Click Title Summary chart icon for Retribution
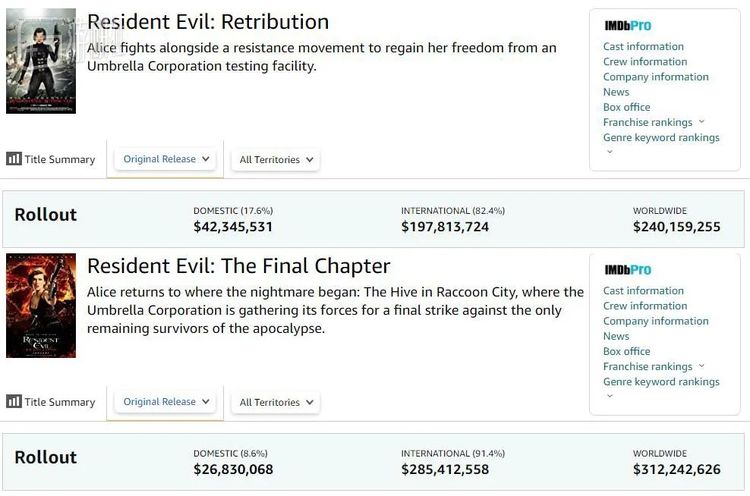Screen dimensions: 750x496 [14, 159]
